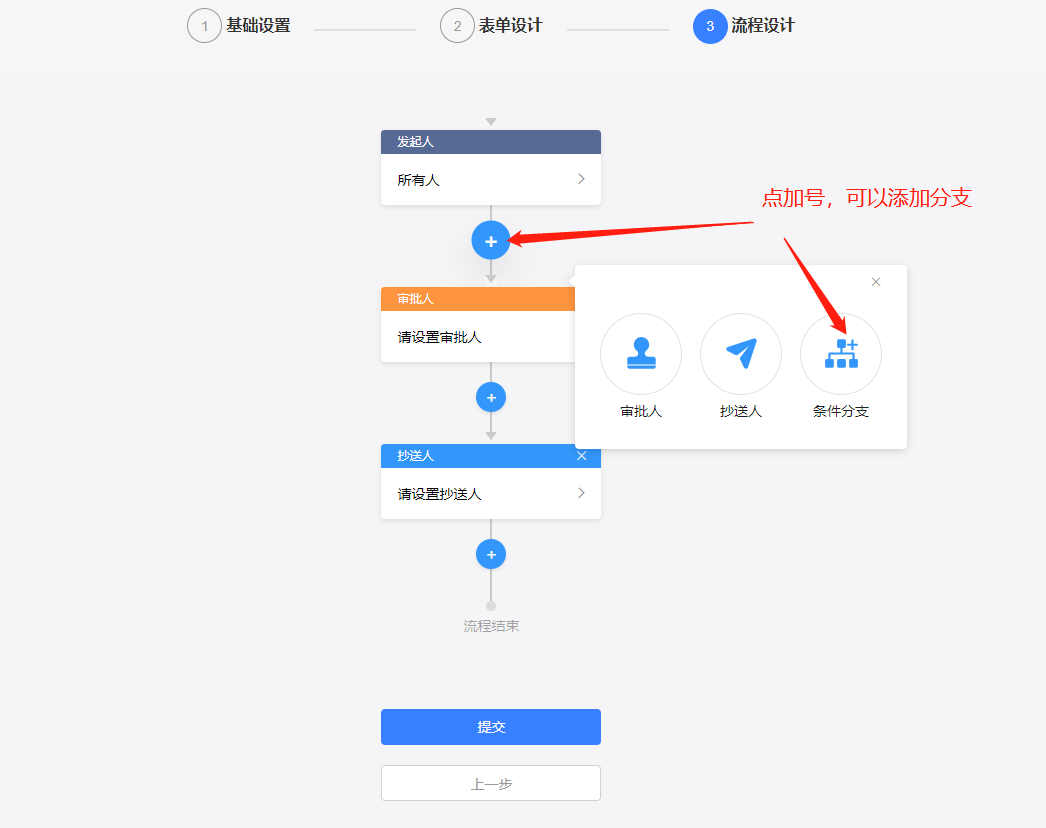Click the 发起人 node header
The image size is (1046, 828).
tap(470, 141)
